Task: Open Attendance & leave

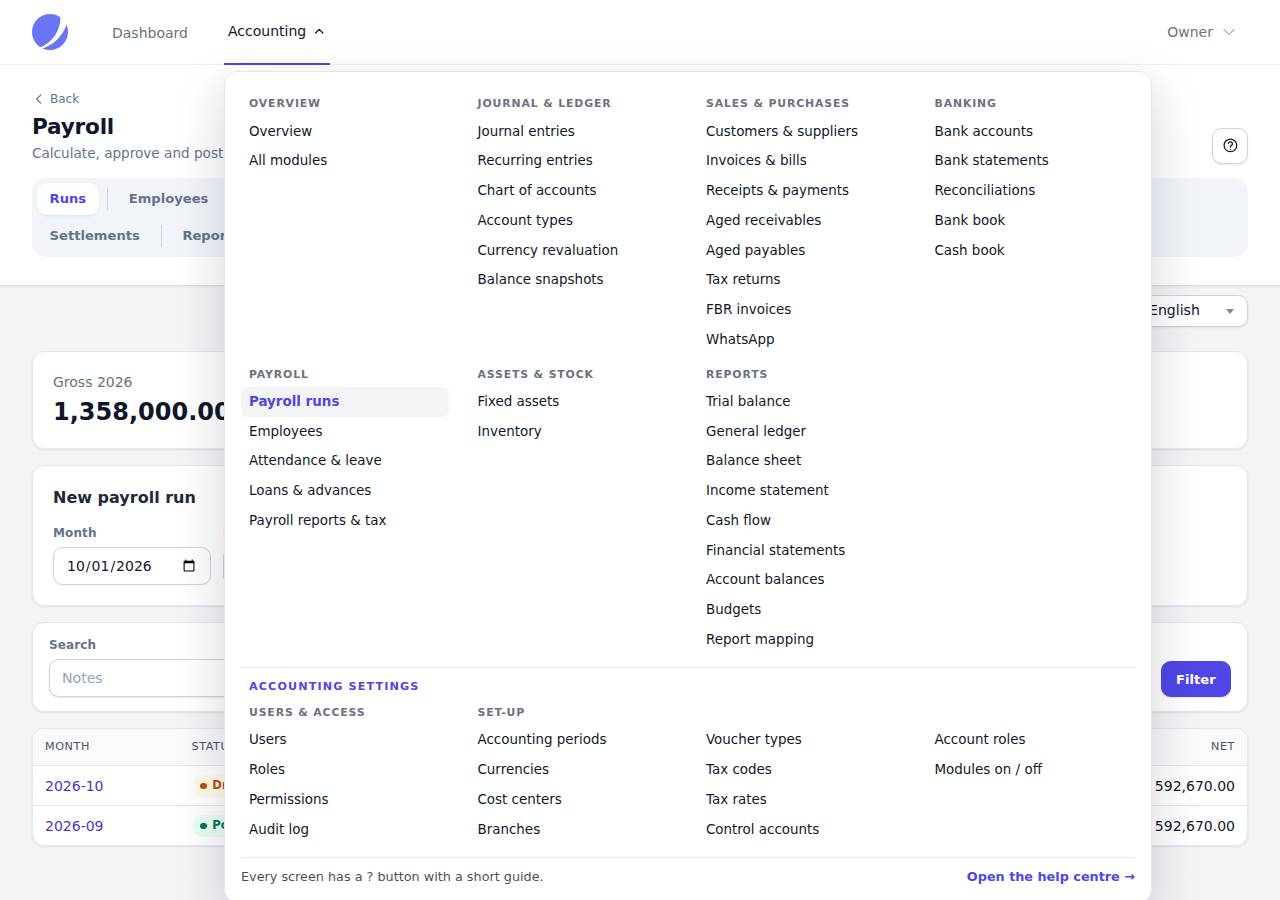Action: pos(315,460)
